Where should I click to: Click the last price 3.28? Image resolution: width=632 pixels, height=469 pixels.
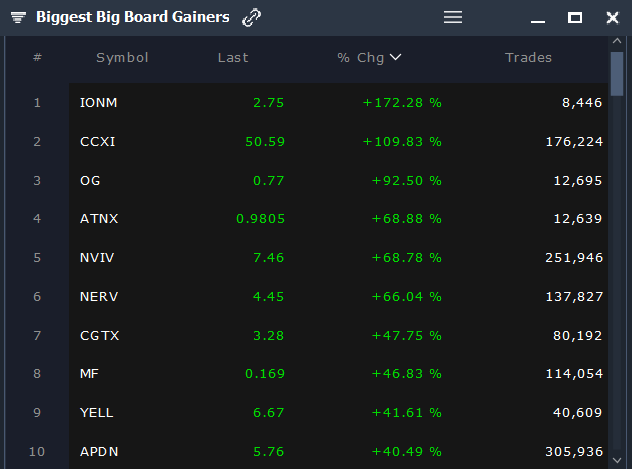pyautogui.click(x=268, y=336)
